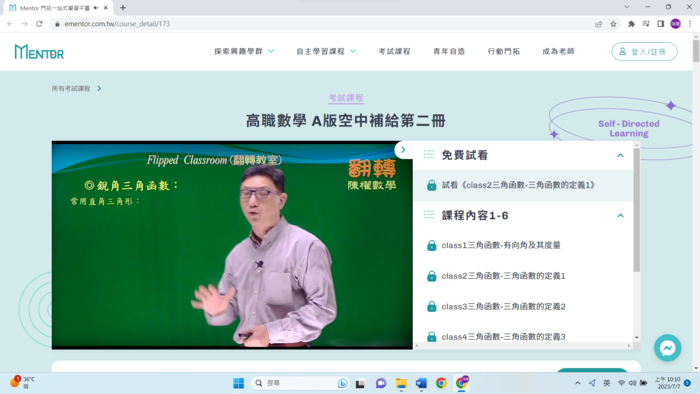This screenshot has width=700, height=394.
Task: Click list icon next to 課程內容1-6
Action: click(x=429, y=215)
